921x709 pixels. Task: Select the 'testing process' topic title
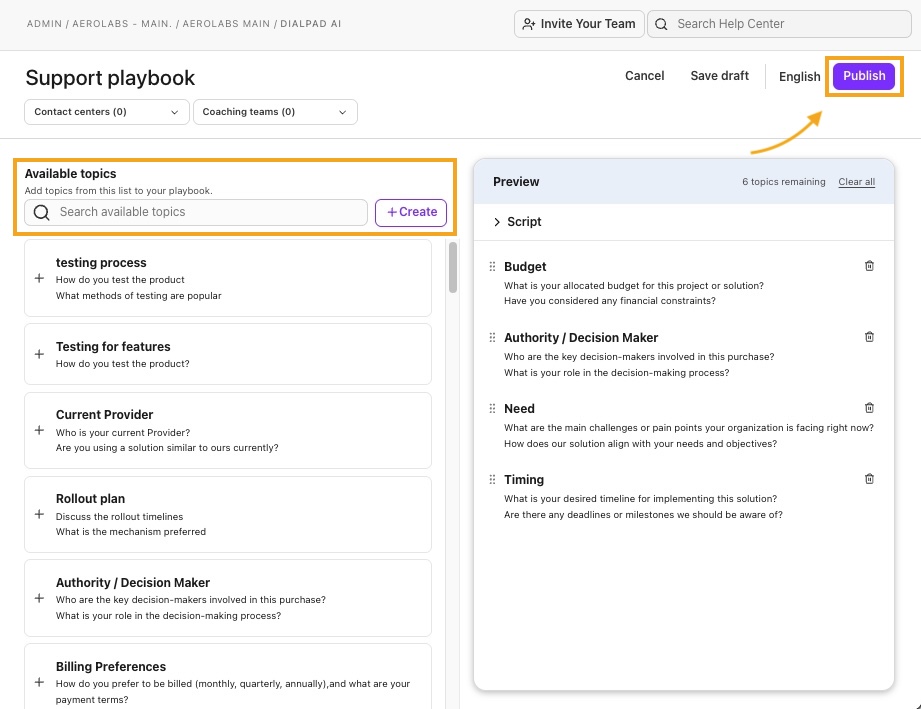tap(101, 263)
